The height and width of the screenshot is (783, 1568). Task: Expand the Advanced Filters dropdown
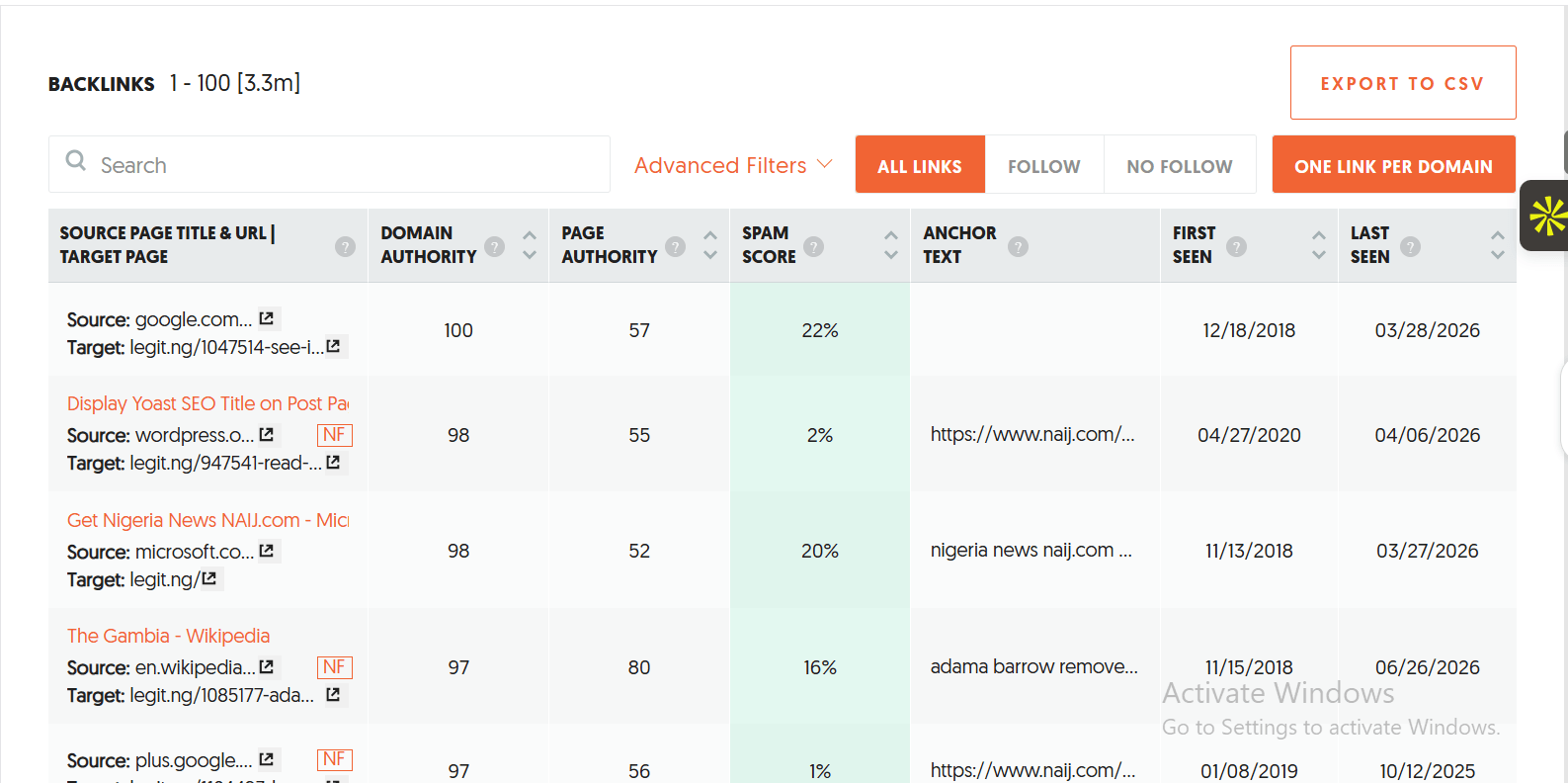point(734,165)
